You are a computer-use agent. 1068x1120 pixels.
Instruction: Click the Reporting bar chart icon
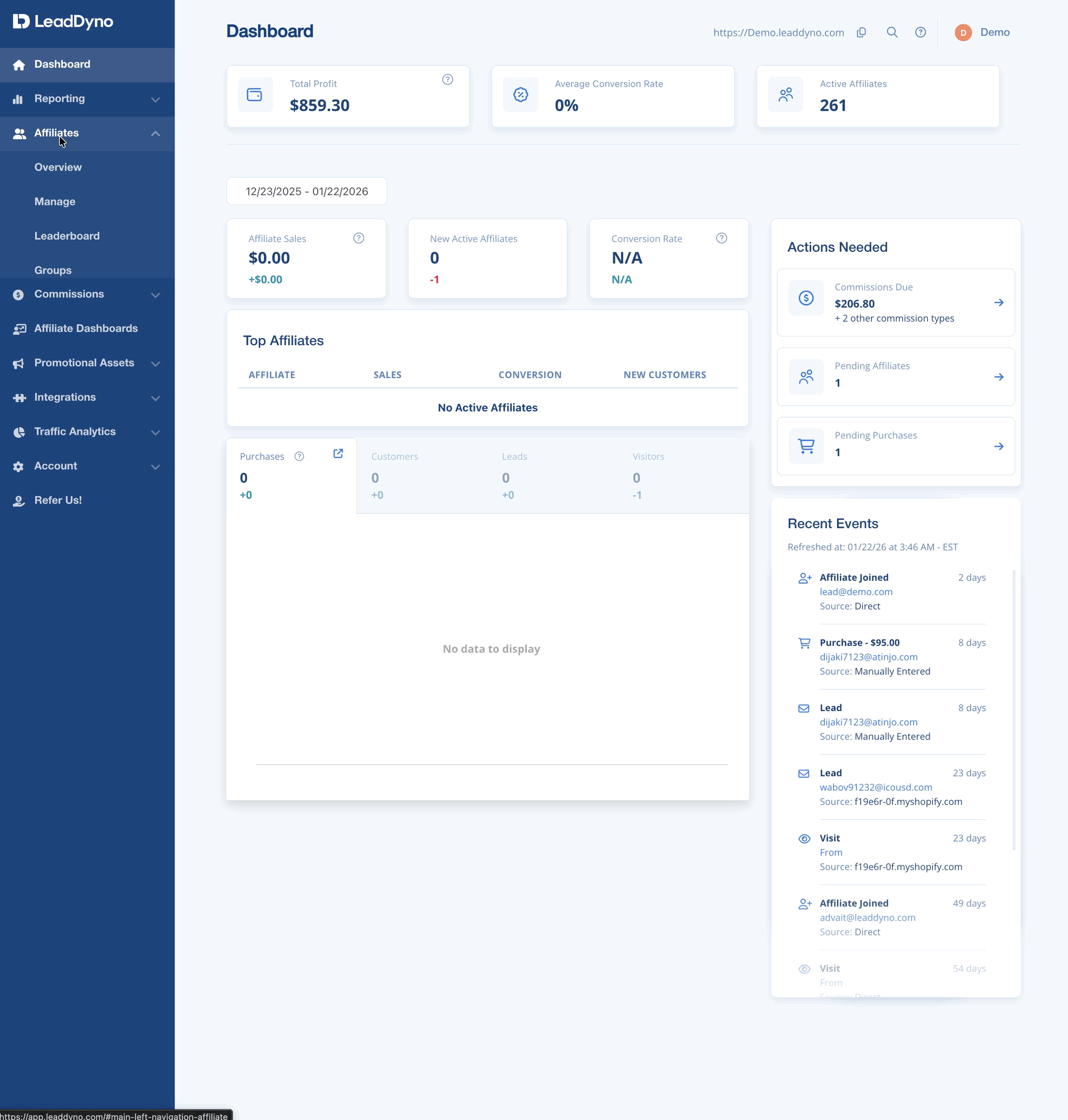pyautogui.click(x=18, y=99)
